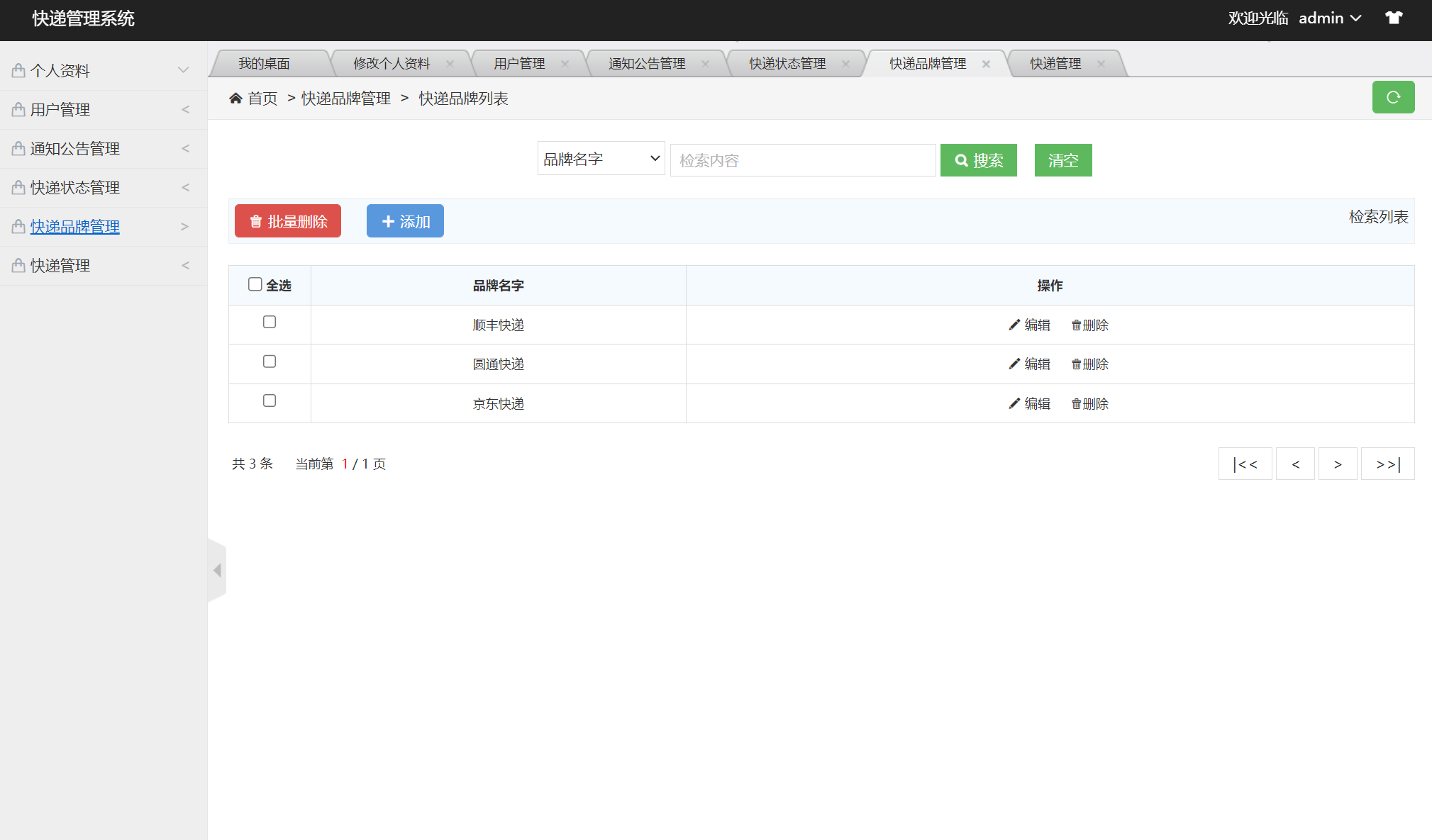Click the 批量删除 button
1432x840 pixels.
click(x=287, y=220)
